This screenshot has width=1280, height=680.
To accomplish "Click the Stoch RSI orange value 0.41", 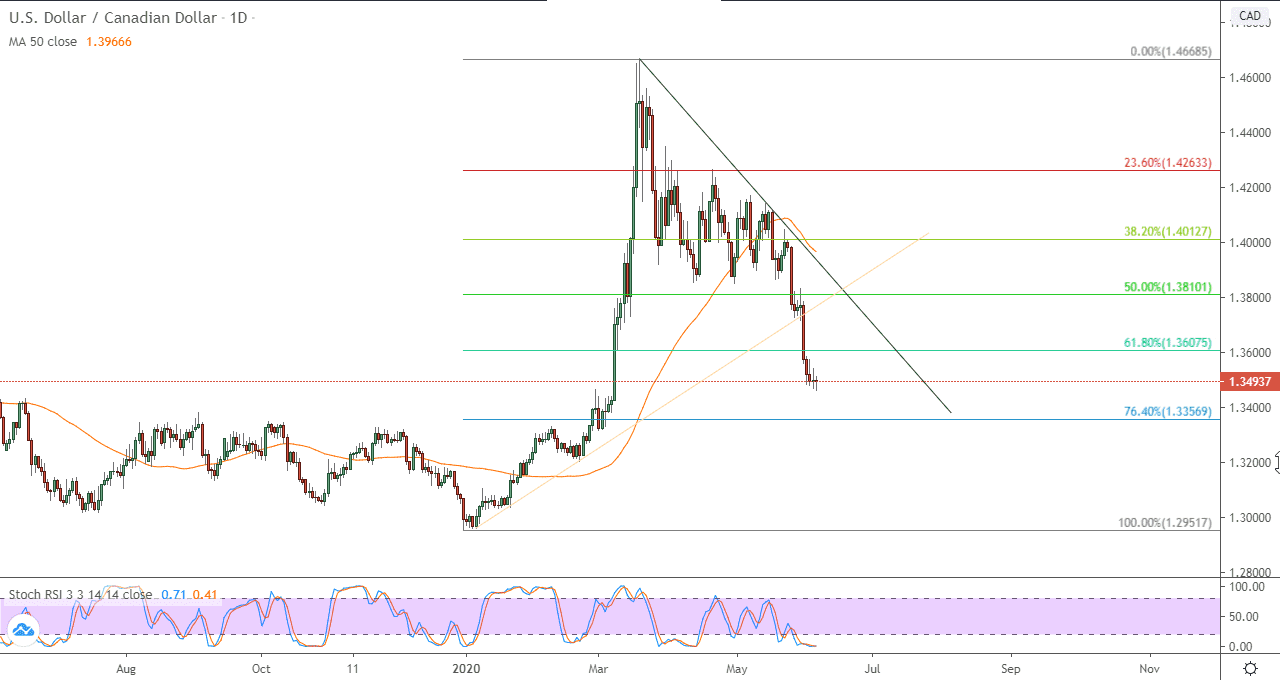I will [205, 594].
